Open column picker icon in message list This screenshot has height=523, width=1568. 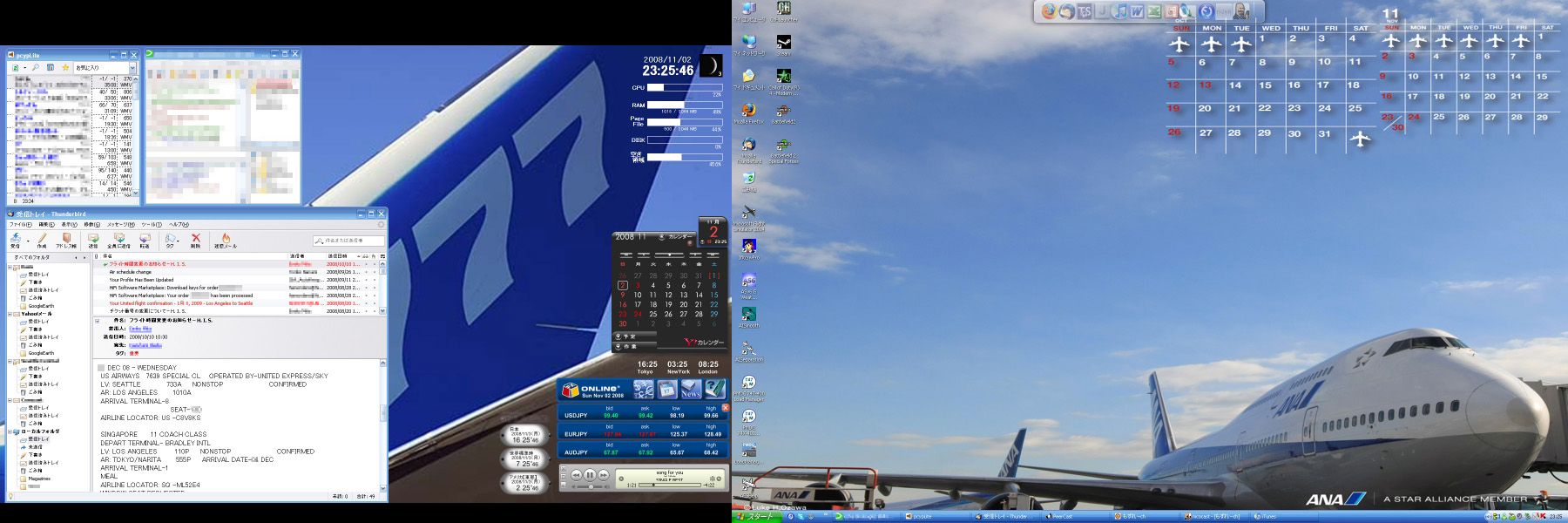click(382, 256)
